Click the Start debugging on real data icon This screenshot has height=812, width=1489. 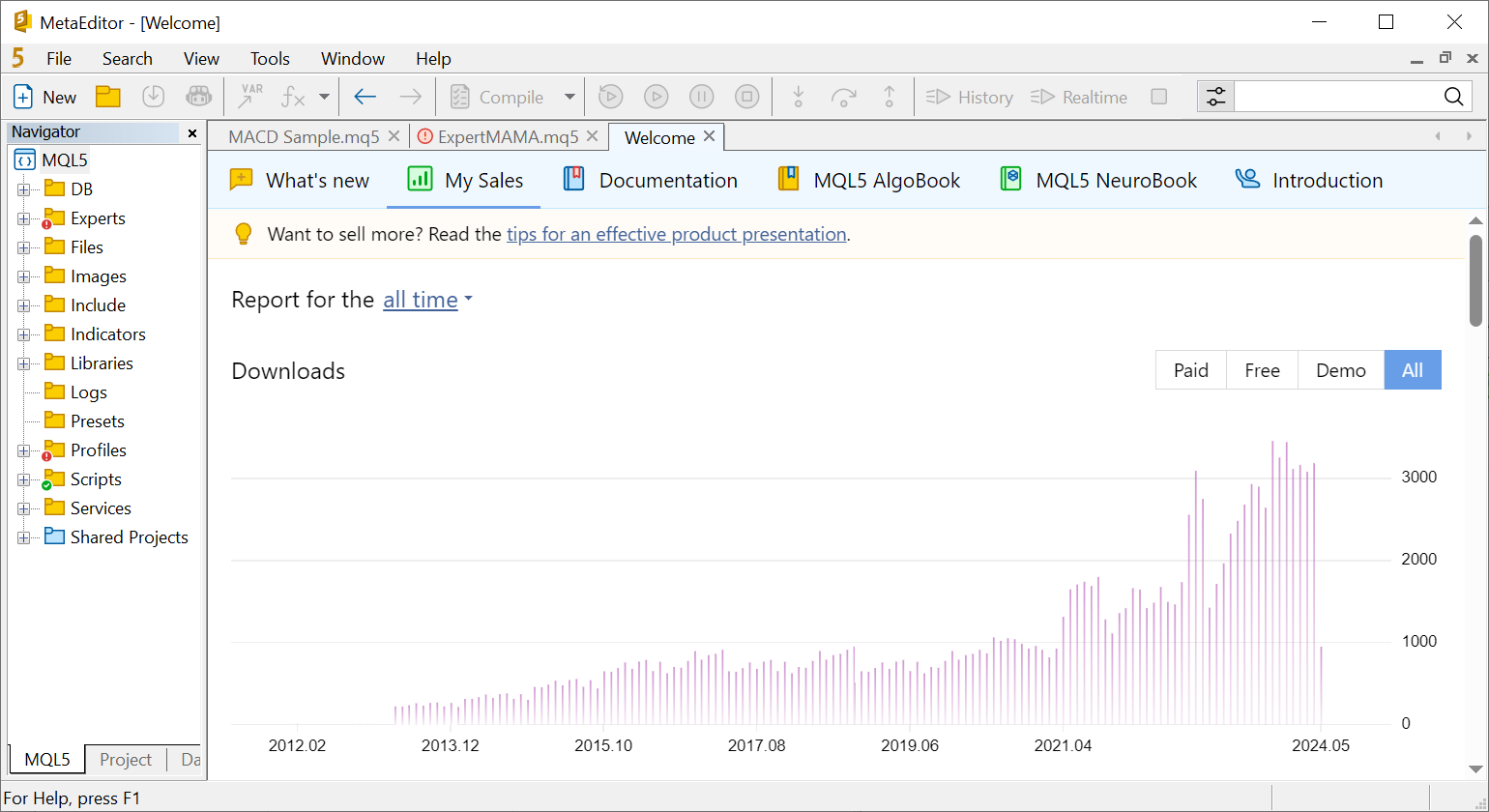(x=656, y=97)
